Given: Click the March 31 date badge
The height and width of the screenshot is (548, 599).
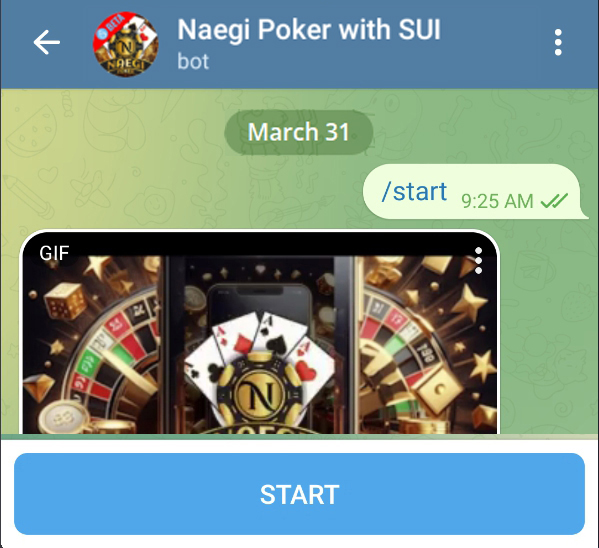Looking at the screenshot, I should click(299, 132).
